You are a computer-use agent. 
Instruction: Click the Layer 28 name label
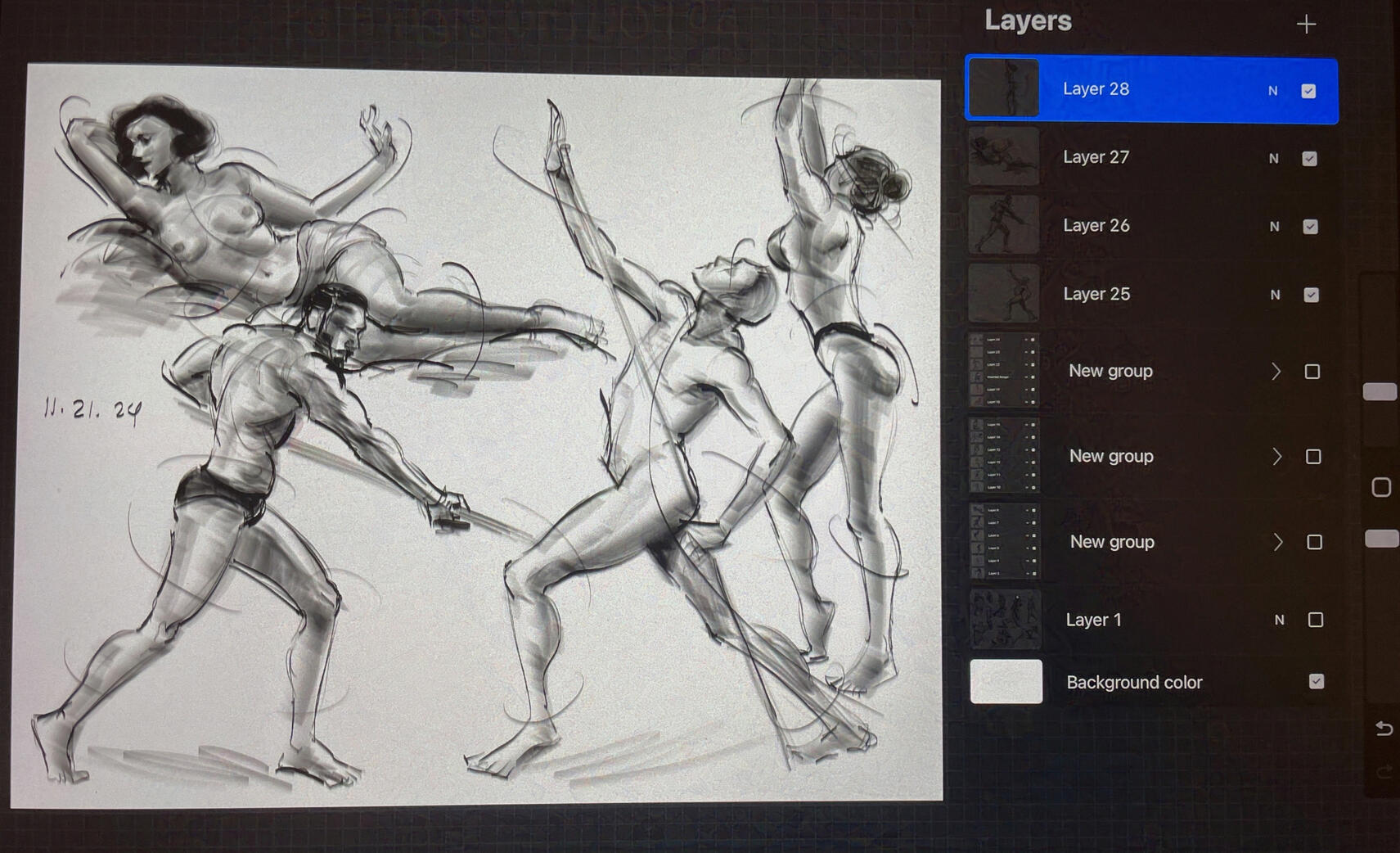coord(1096,89)
